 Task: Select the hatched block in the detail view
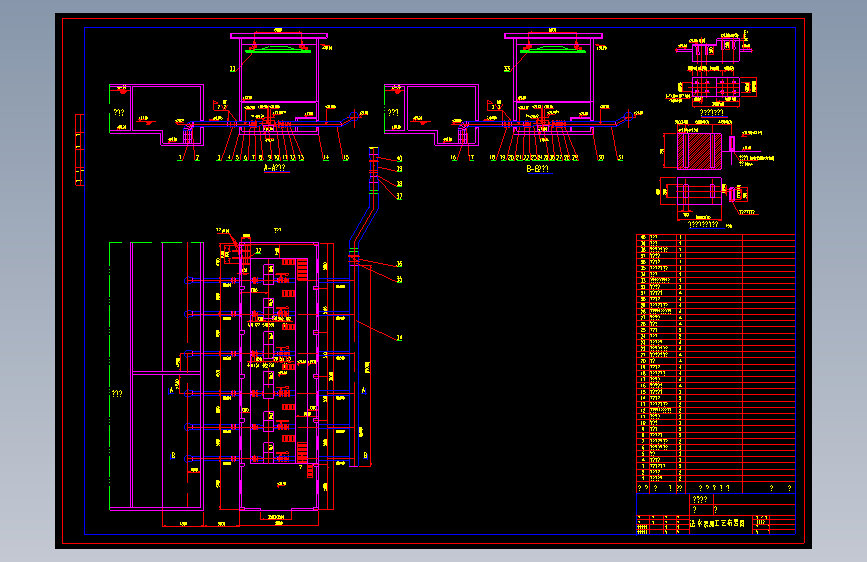click(x=699, y=150)
